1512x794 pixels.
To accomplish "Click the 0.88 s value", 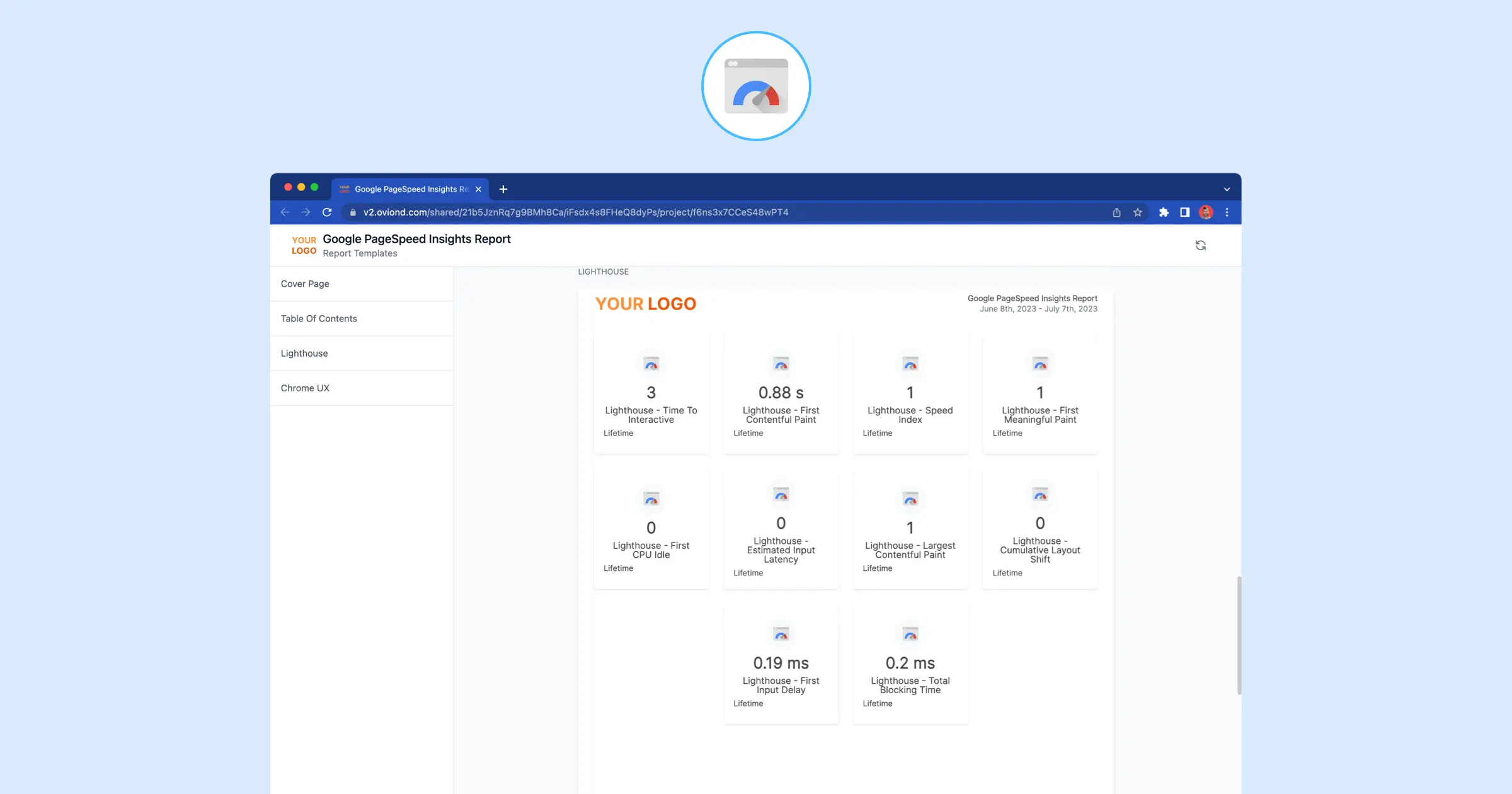I will coord(781,393).
